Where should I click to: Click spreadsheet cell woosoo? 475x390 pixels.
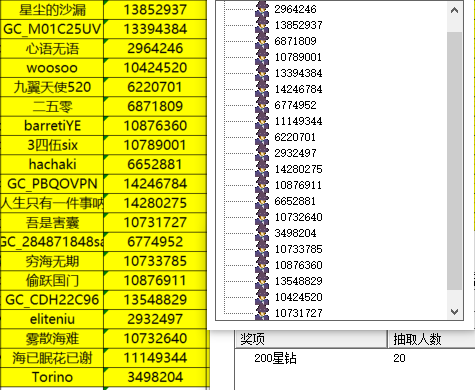[x=52, y=68]
